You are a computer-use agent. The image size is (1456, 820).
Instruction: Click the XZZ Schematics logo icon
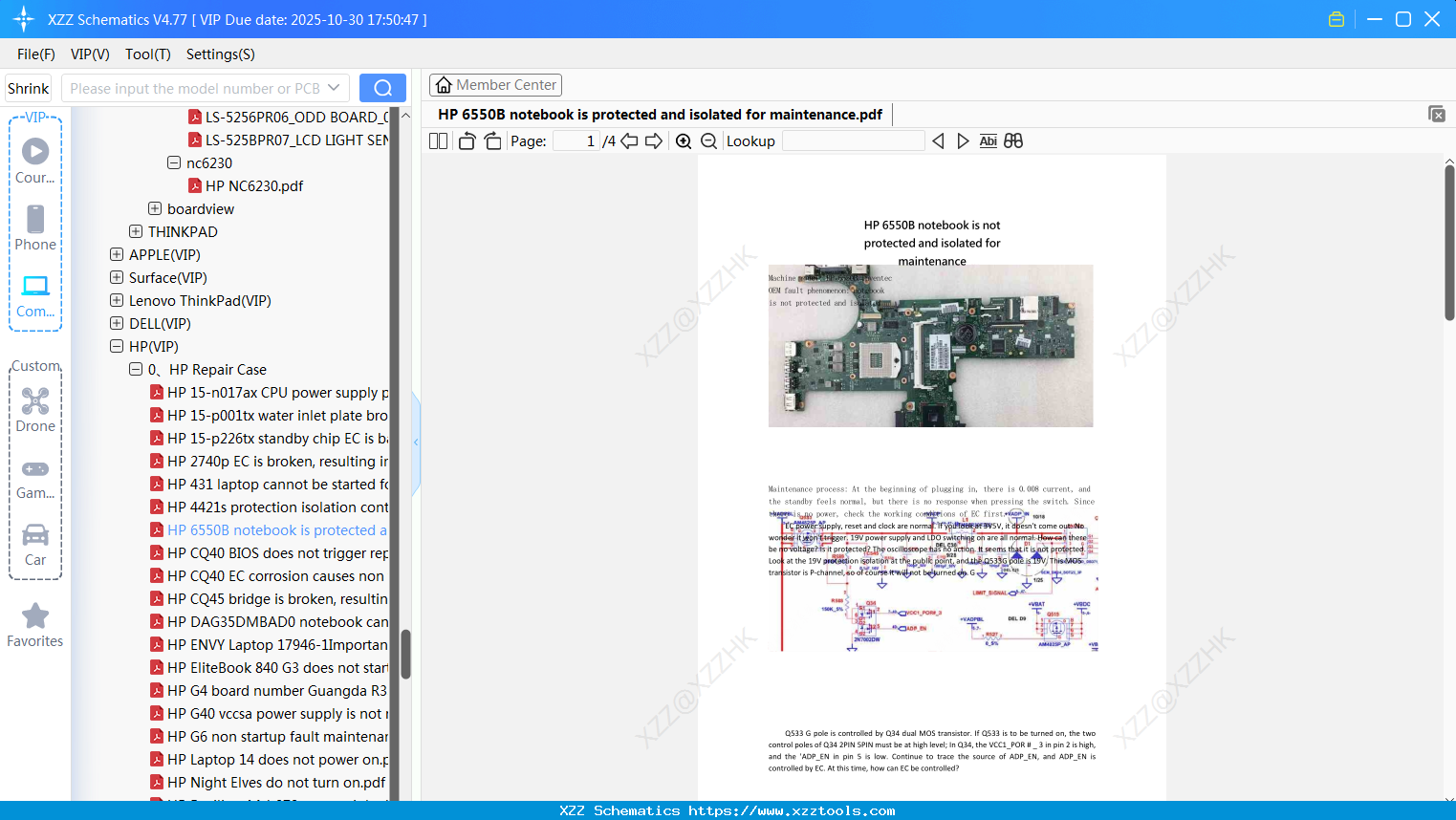point(24,19)
